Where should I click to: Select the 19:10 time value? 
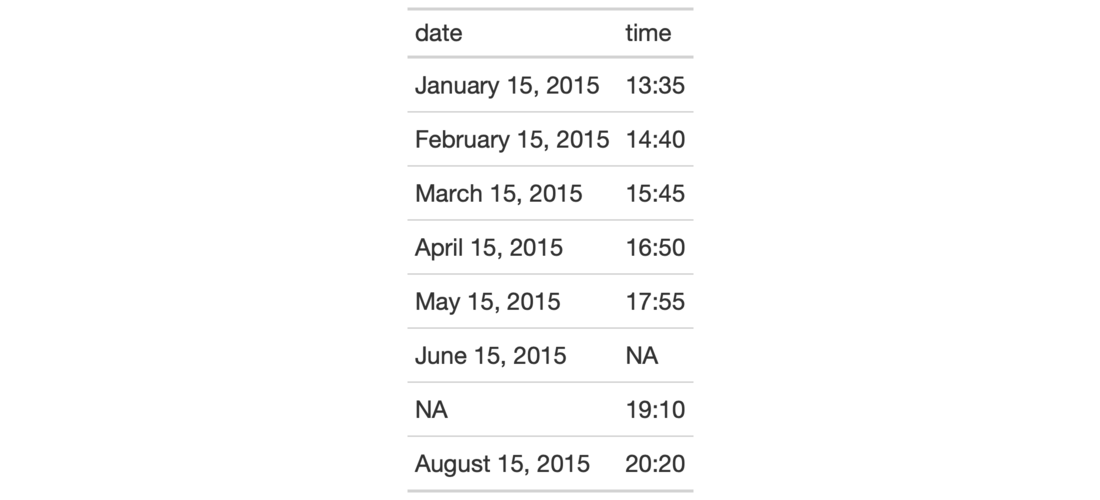655,410
